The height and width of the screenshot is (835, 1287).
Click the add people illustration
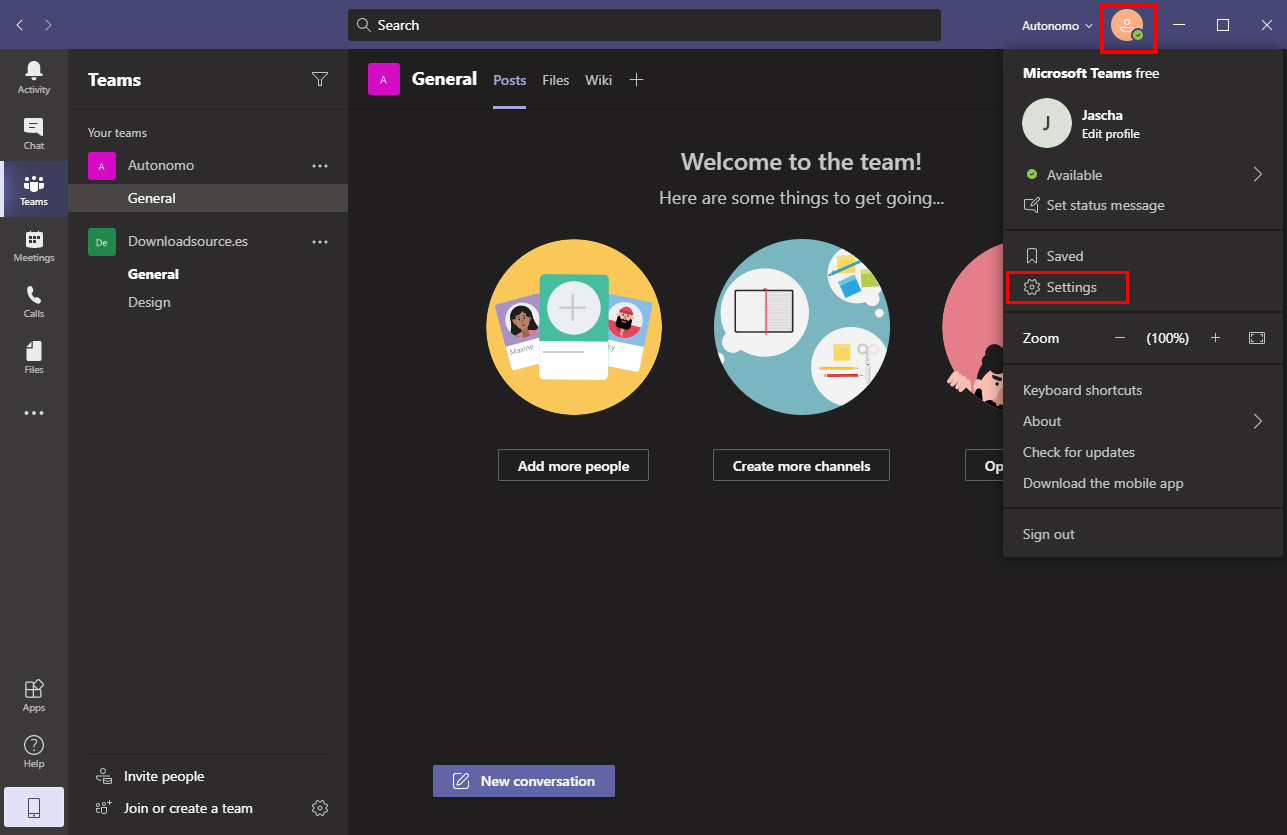pos(574,327)
